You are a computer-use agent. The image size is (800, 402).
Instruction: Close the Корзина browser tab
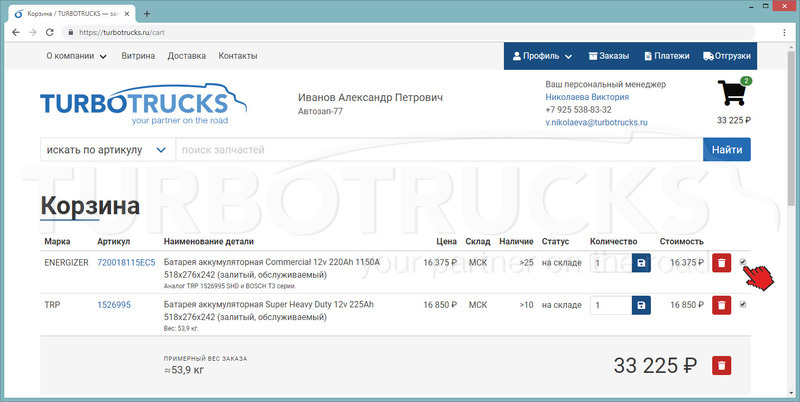pyautogui.click(x=127, y=14)
